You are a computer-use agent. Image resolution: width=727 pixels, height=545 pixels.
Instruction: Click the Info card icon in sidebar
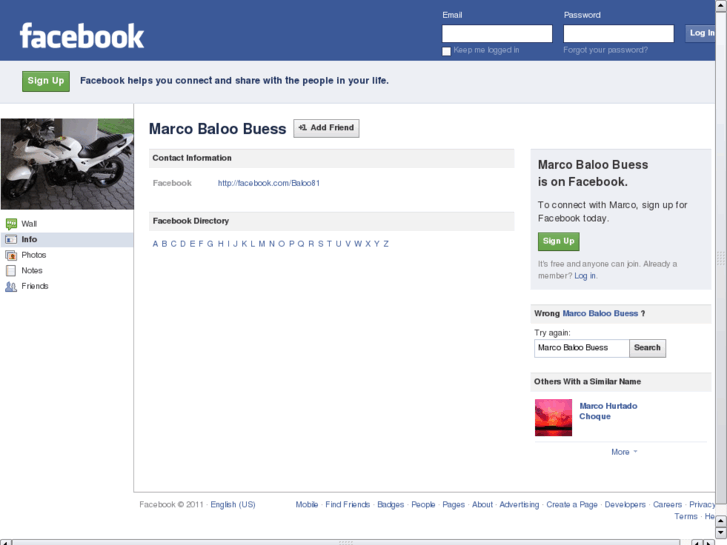[11, 240]
